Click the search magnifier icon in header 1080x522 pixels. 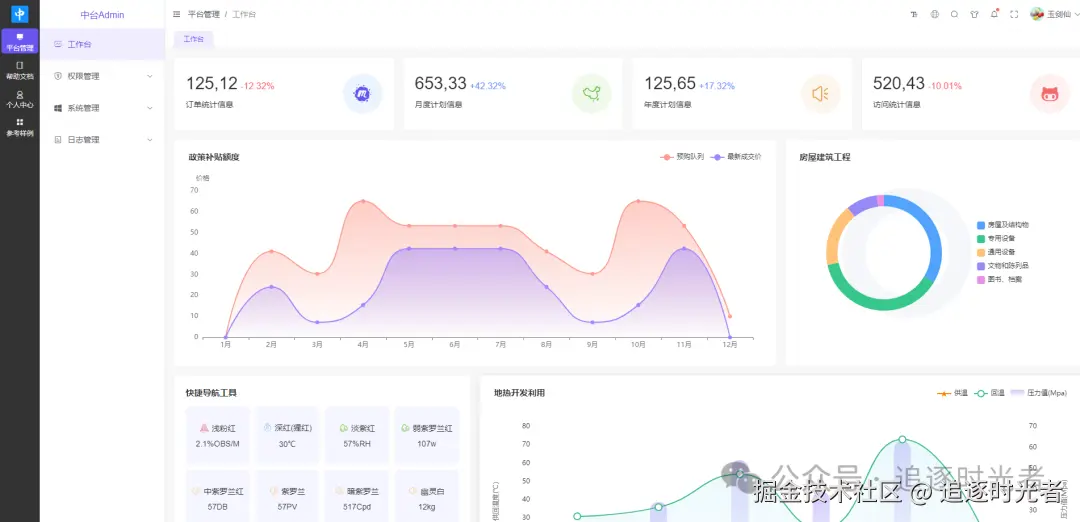954,14
